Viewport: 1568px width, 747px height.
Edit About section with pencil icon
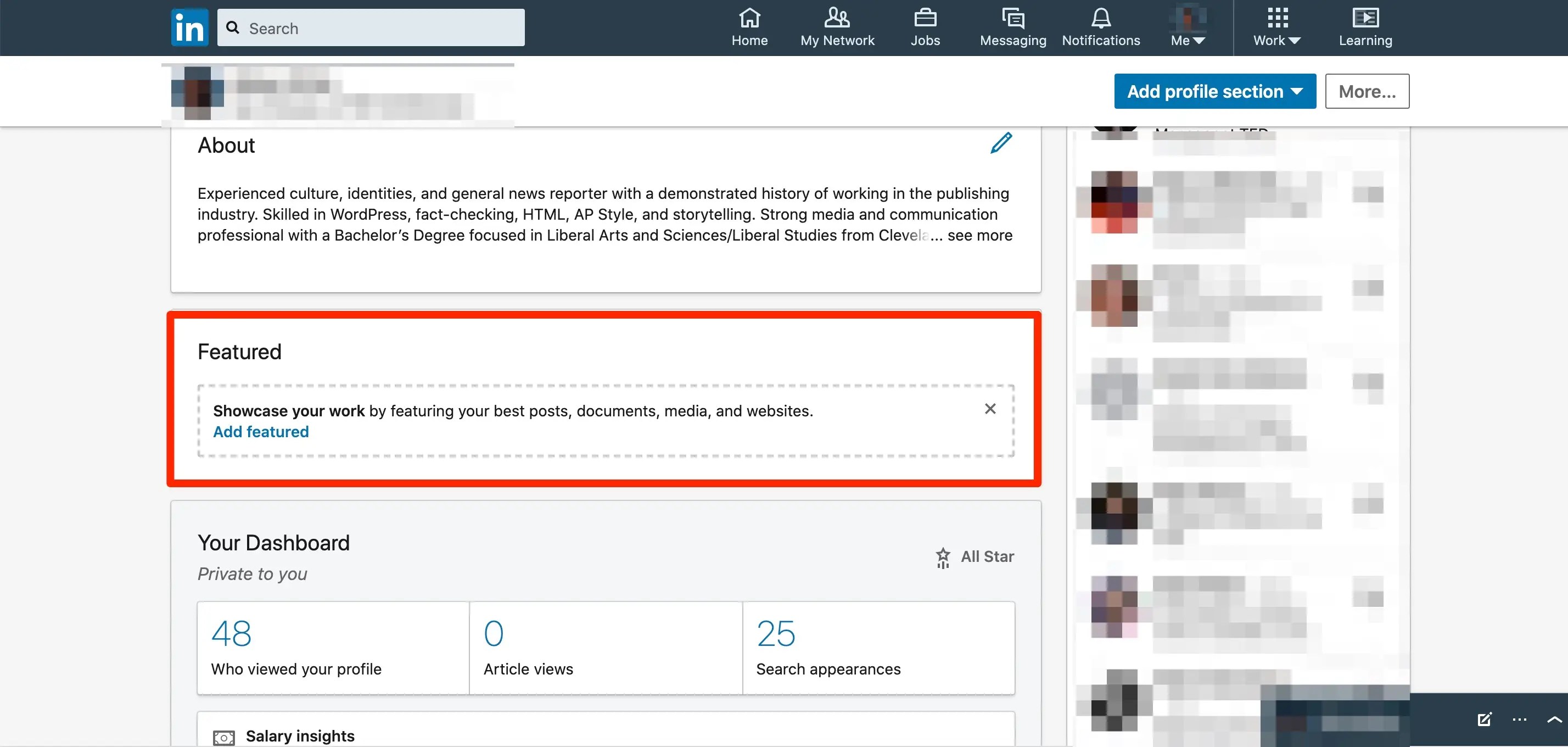click(x=1001, y=144)
